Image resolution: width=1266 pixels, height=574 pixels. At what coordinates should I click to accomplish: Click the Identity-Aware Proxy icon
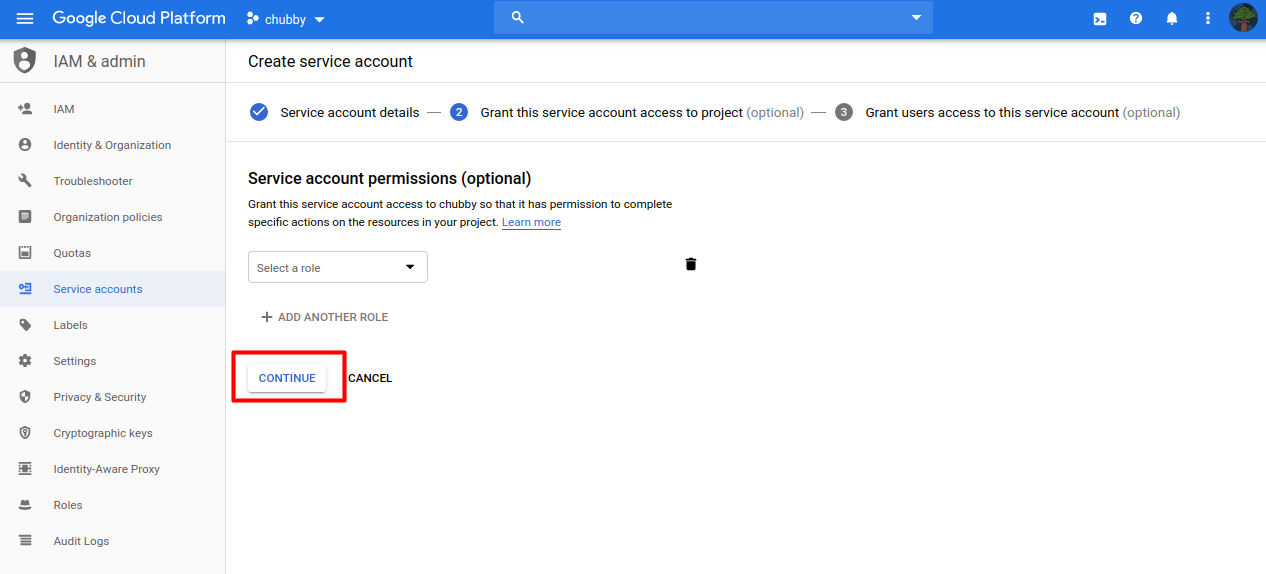(x=25, y=469)
